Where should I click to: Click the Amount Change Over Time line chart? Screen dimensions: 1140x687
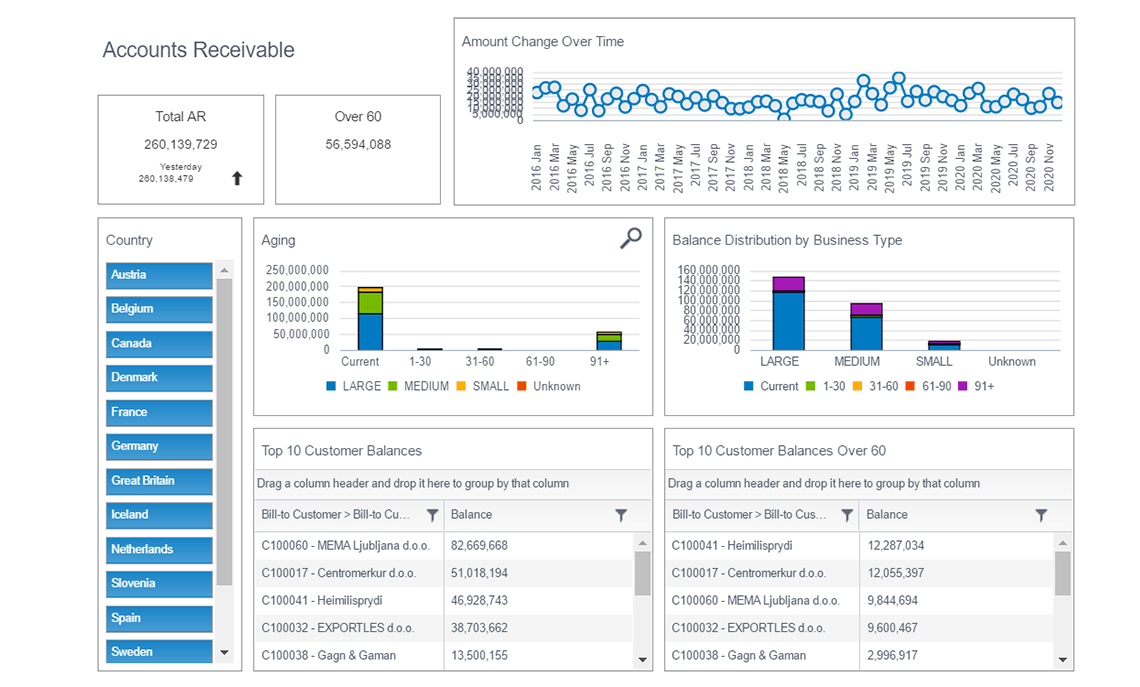click(x=797, y=95)
